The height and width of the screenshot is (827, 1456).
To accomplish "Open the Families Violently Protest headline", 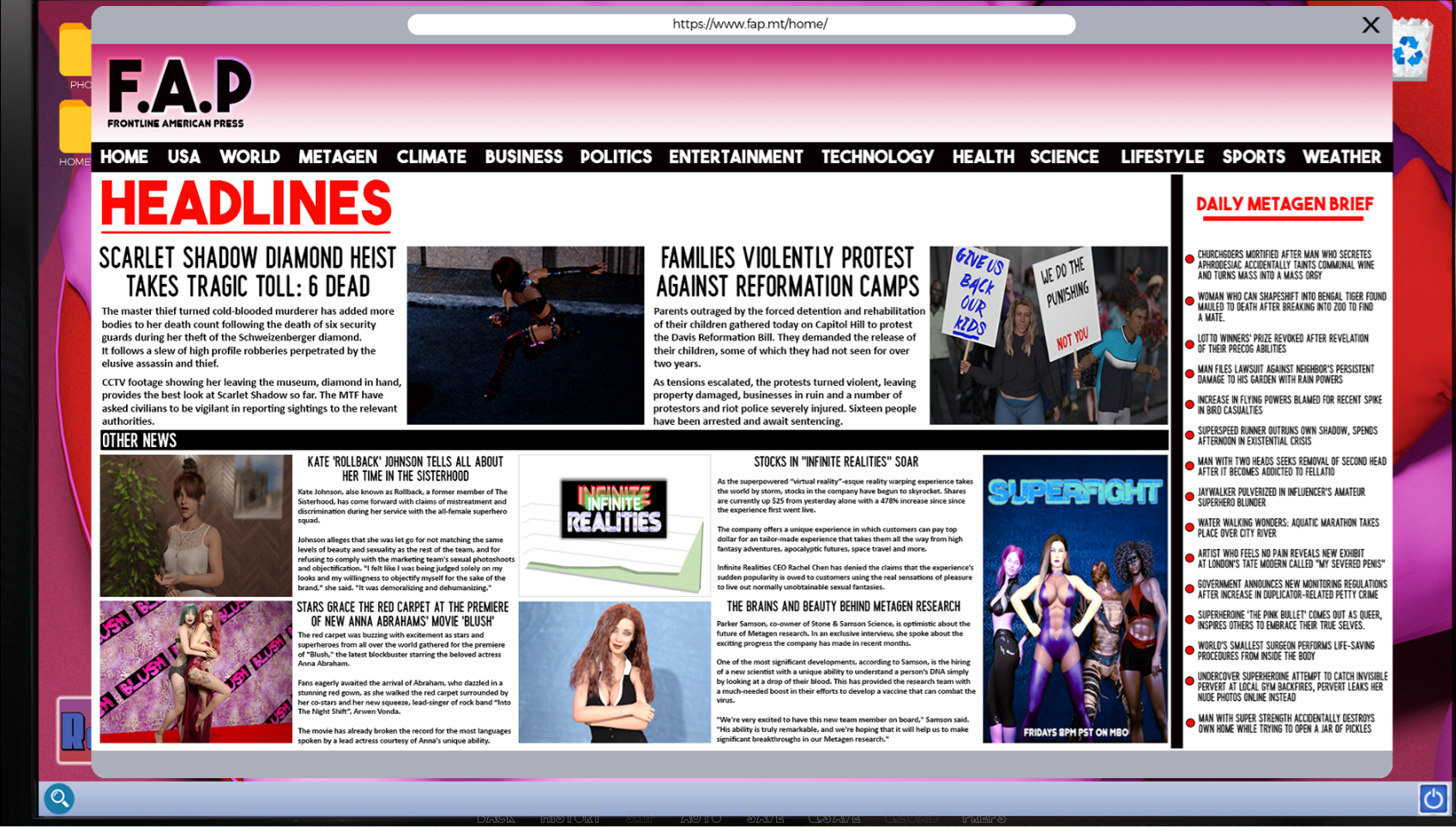I will pos(787,272).
